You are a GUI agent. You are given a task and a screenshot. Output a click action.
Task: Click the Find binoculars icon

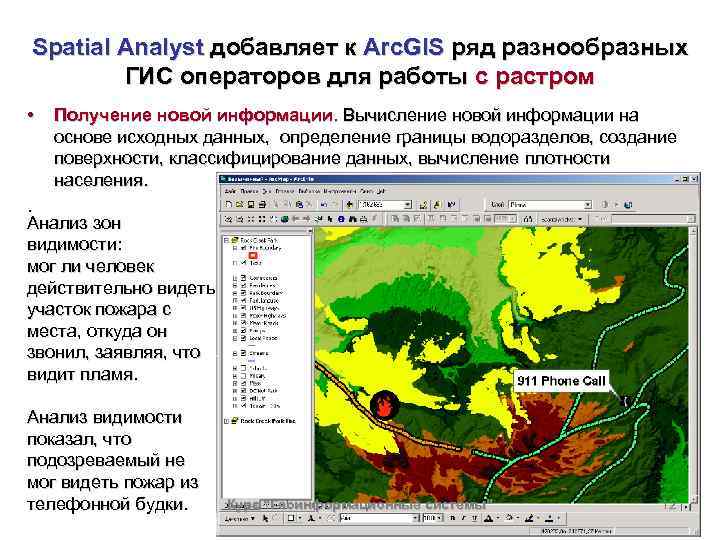(x=353, y=219)
